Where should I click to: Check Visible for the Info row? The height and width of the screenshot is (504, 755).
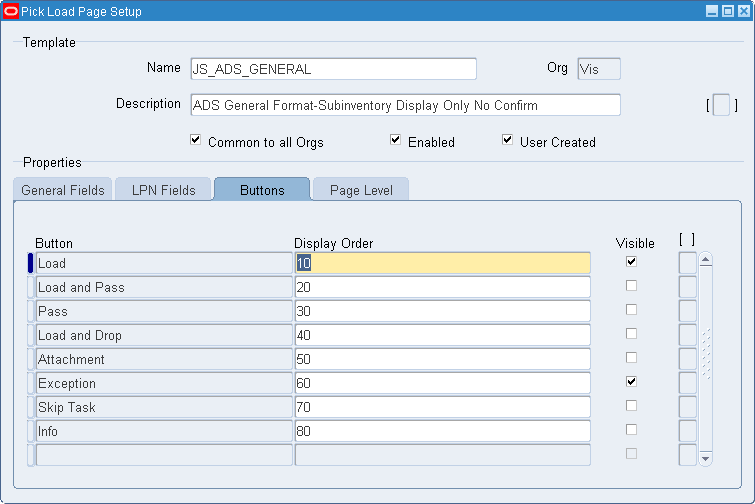point(631,429)
